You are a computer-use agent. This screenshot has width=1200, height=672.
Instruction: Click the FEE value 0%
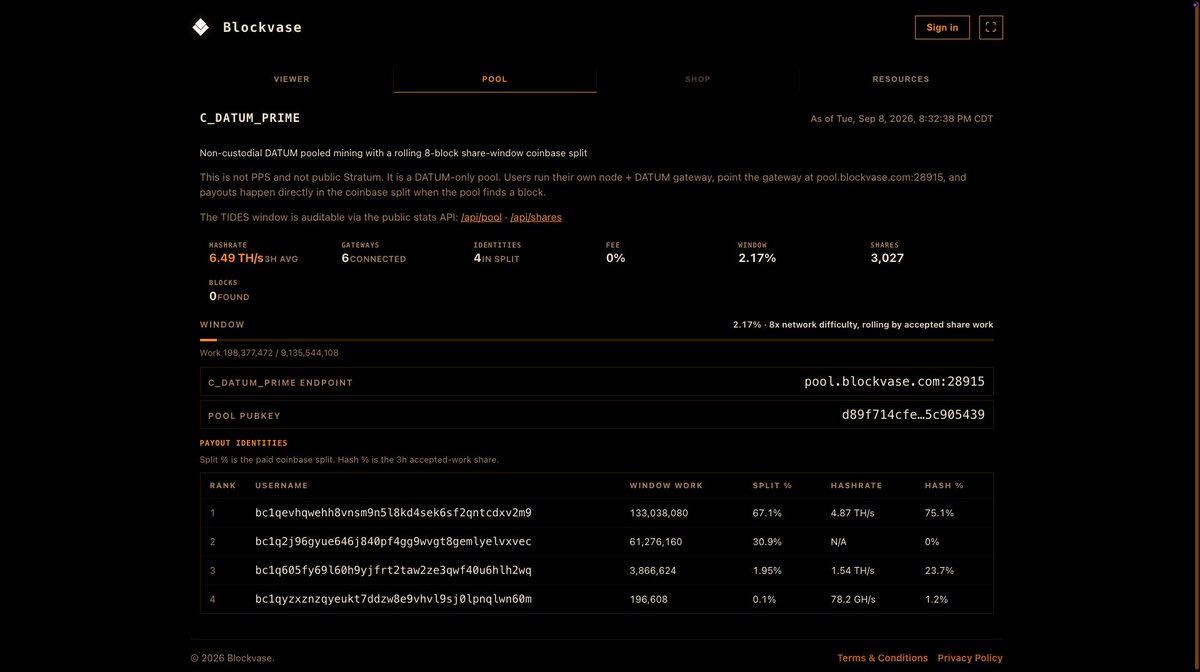tap(615, 258)
